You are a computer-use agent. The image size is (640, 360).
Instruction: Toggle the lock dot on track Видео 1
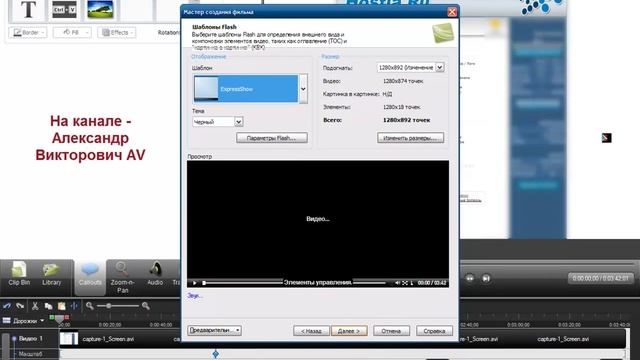pos(14,338)
